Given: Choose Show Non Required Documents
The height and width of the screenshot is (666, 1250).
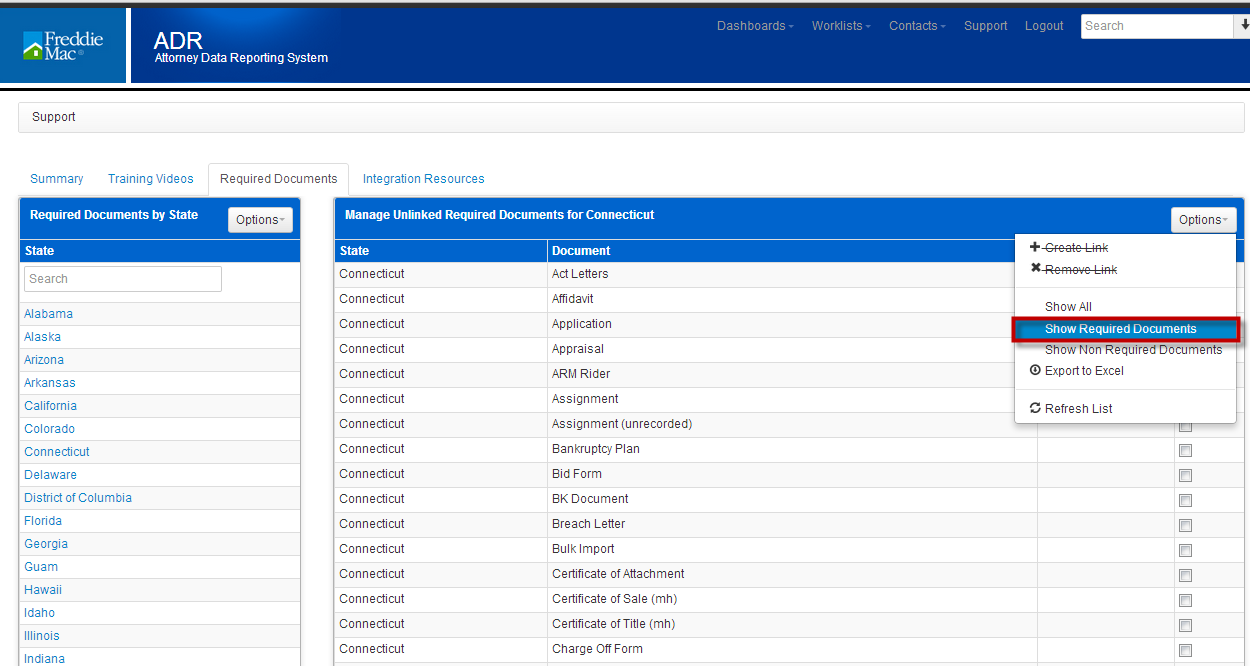Looking at the screenshot, I should tap(1133, 350).
